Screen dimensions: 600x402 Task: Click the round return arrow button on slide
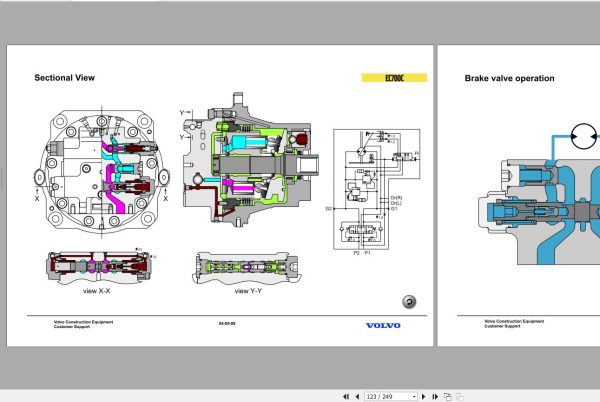(409, 302)
